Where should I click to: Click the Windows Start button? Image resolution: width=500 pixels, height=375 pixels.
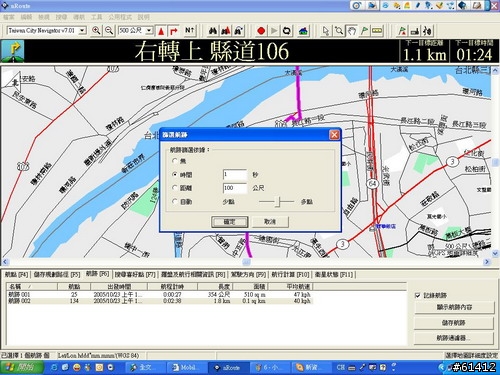click(x=22, y=367)
